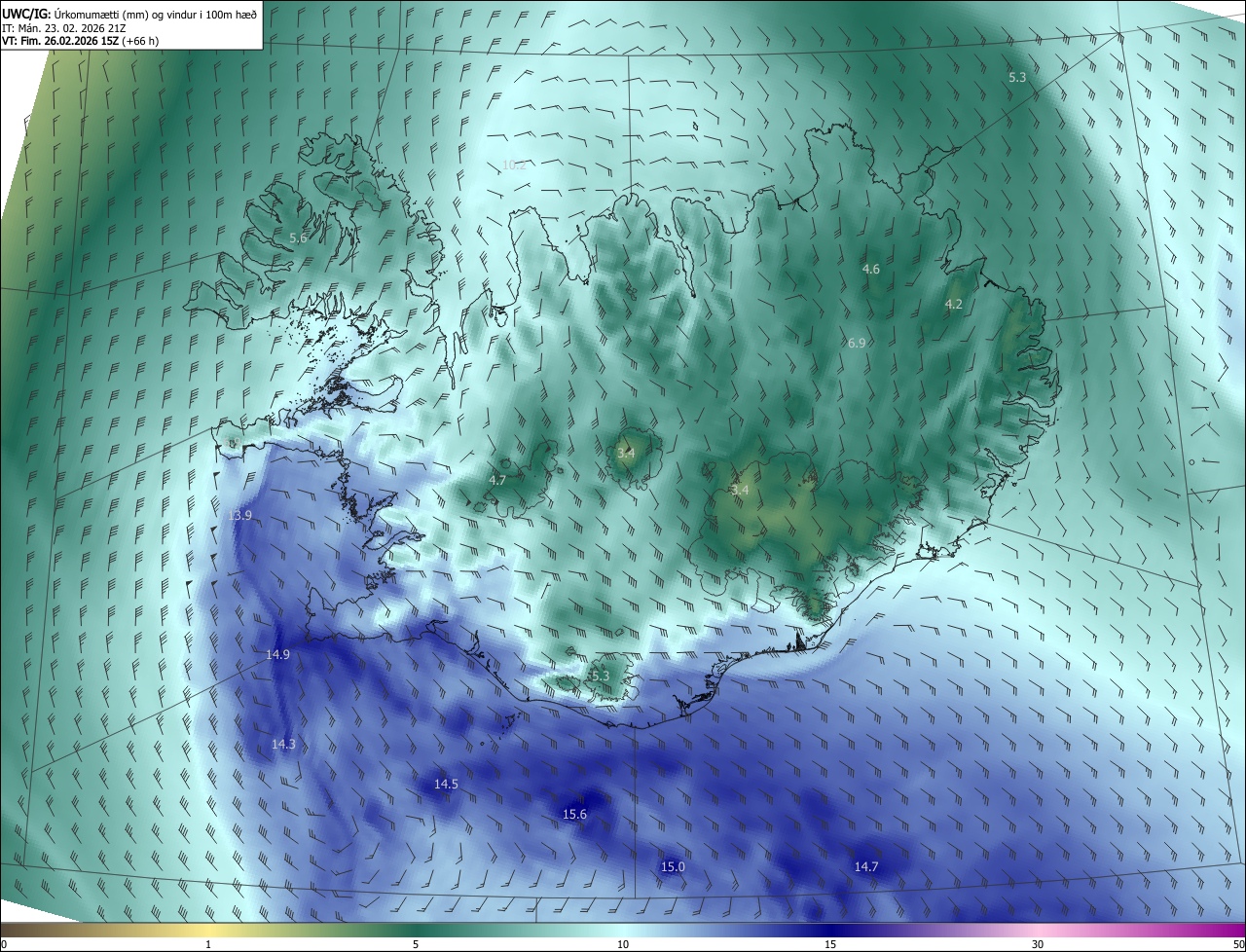Click the 10 tick on the color scale
This screenshot has width=1246, height=952.
click(x=623, y=944)
